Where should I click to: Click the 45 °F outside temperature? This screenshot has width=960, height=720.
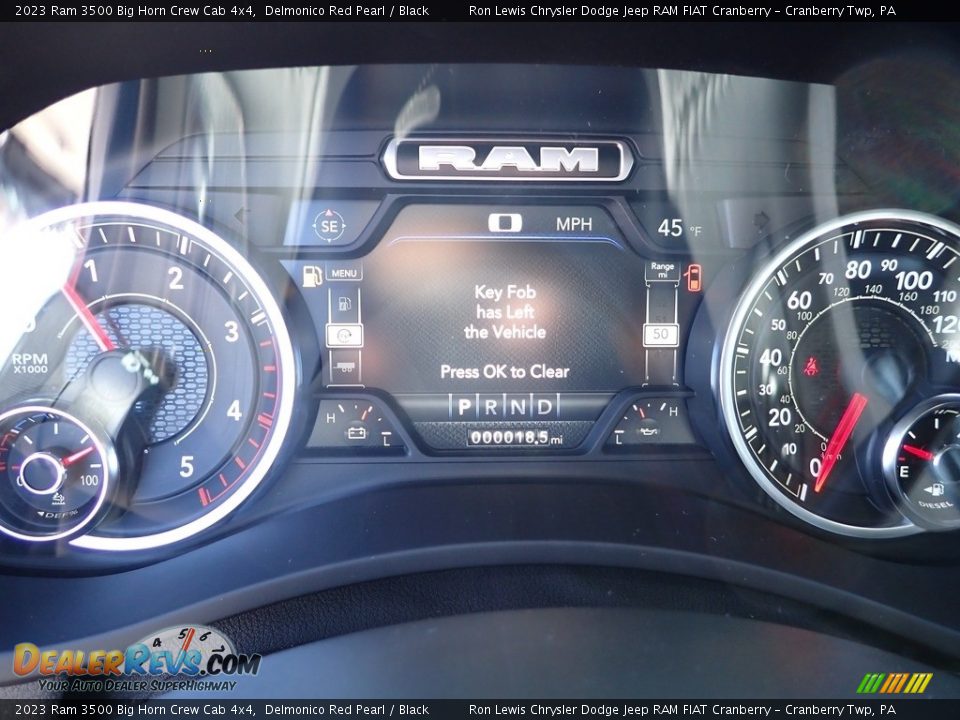click(x=679, y=228)
